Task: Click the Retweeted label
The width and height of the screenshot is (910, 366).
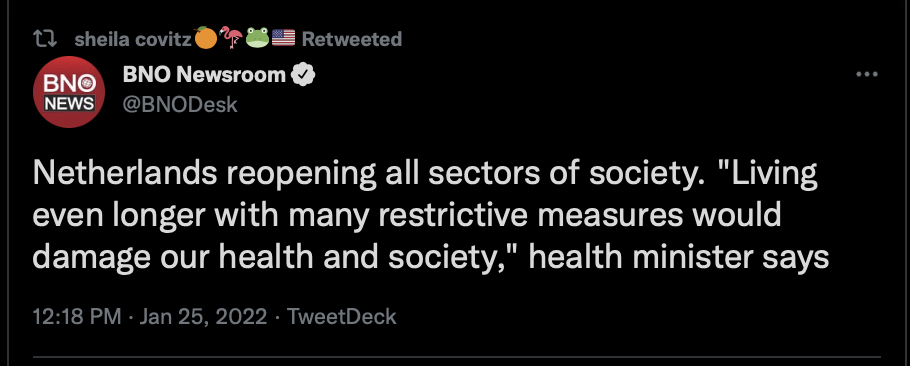Action: point(352,39)
